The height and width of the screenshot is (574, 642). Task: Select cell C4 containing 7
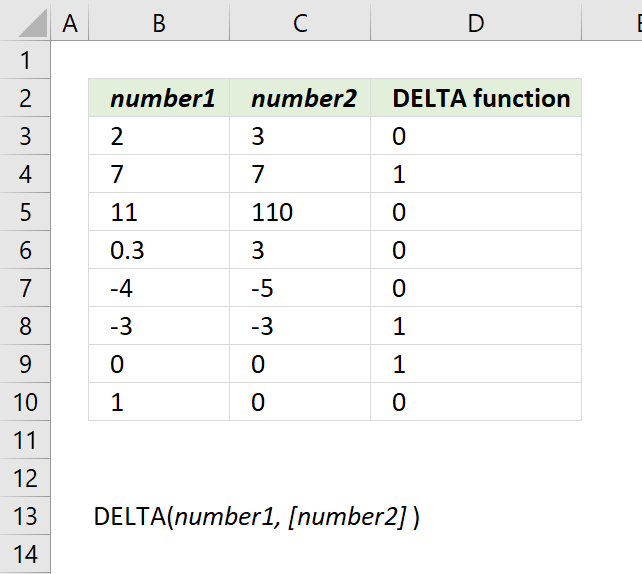click(300, 174)
